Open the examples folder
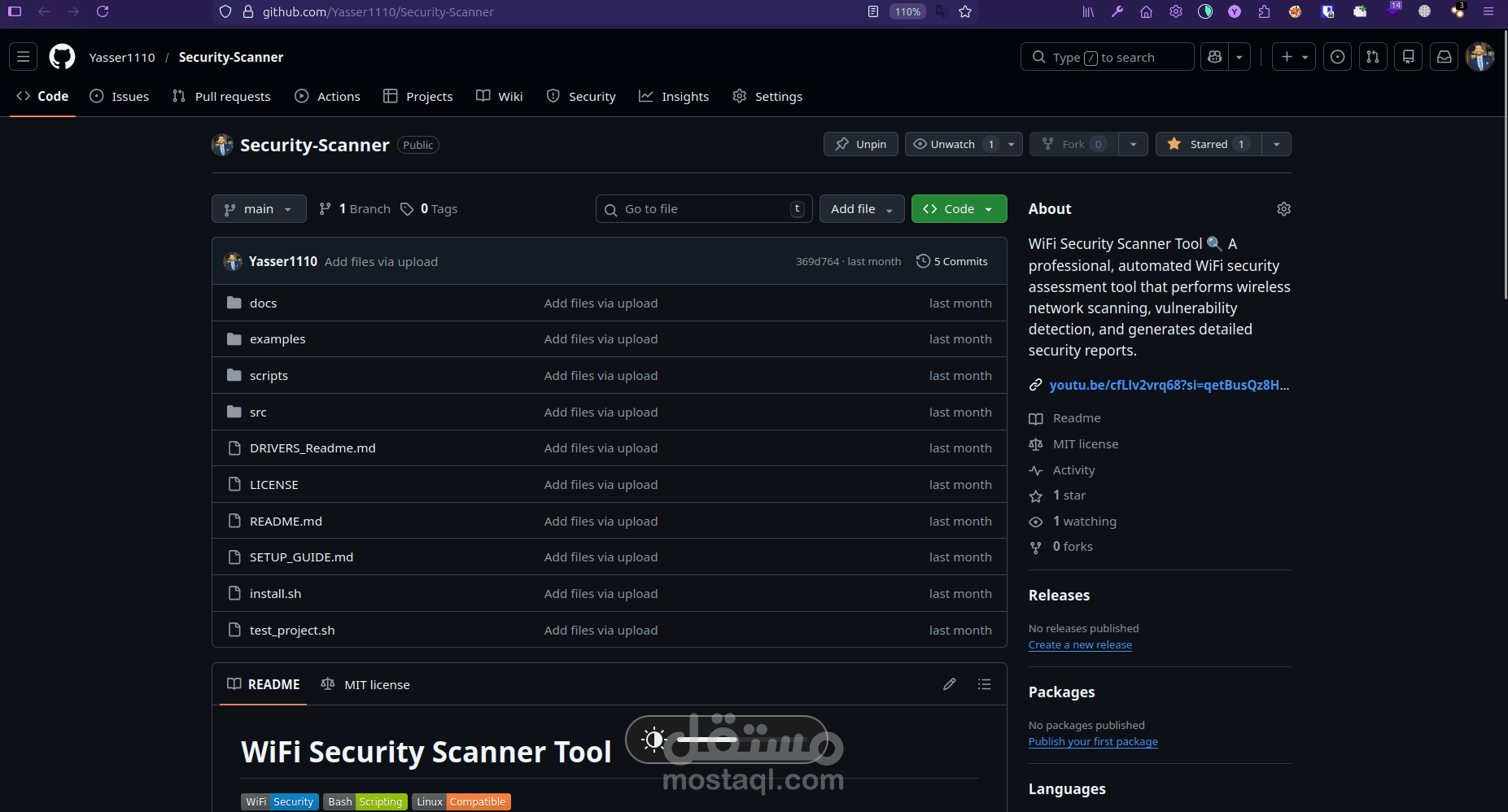The width and height of the screenshot is (1508, 812). [x=278, y=339]
